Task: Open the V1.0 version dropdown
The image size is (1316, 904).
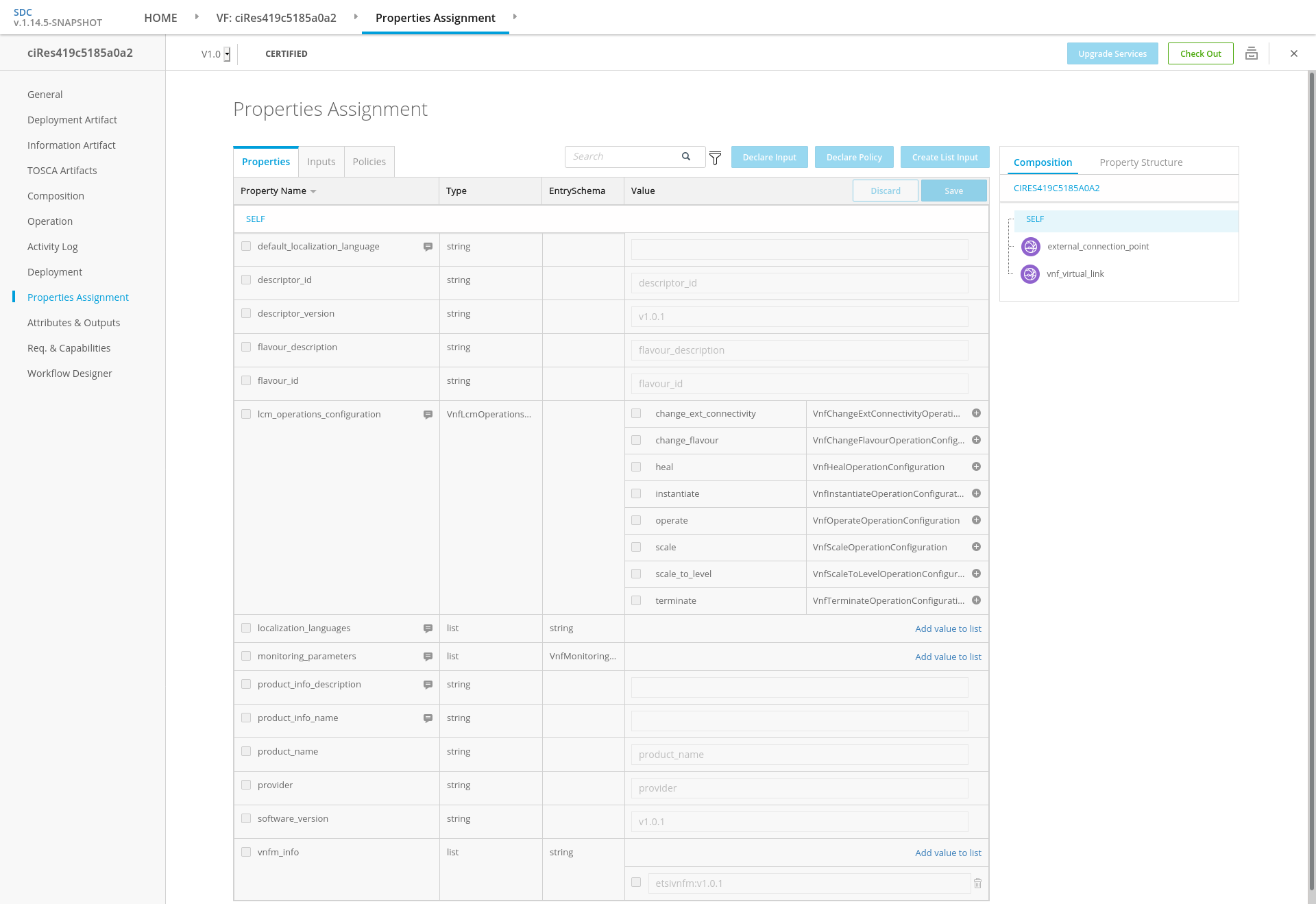Action: pyautogui.click(x=227, y=54)
